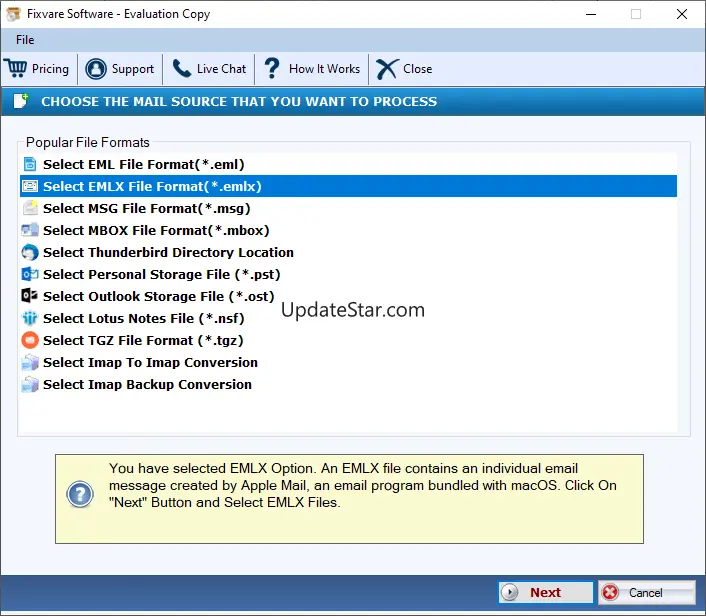This screenshot has width=706, height=616.
Task: Open Pricing via the shopping cart icon
Action: click(x=16, y=68)
